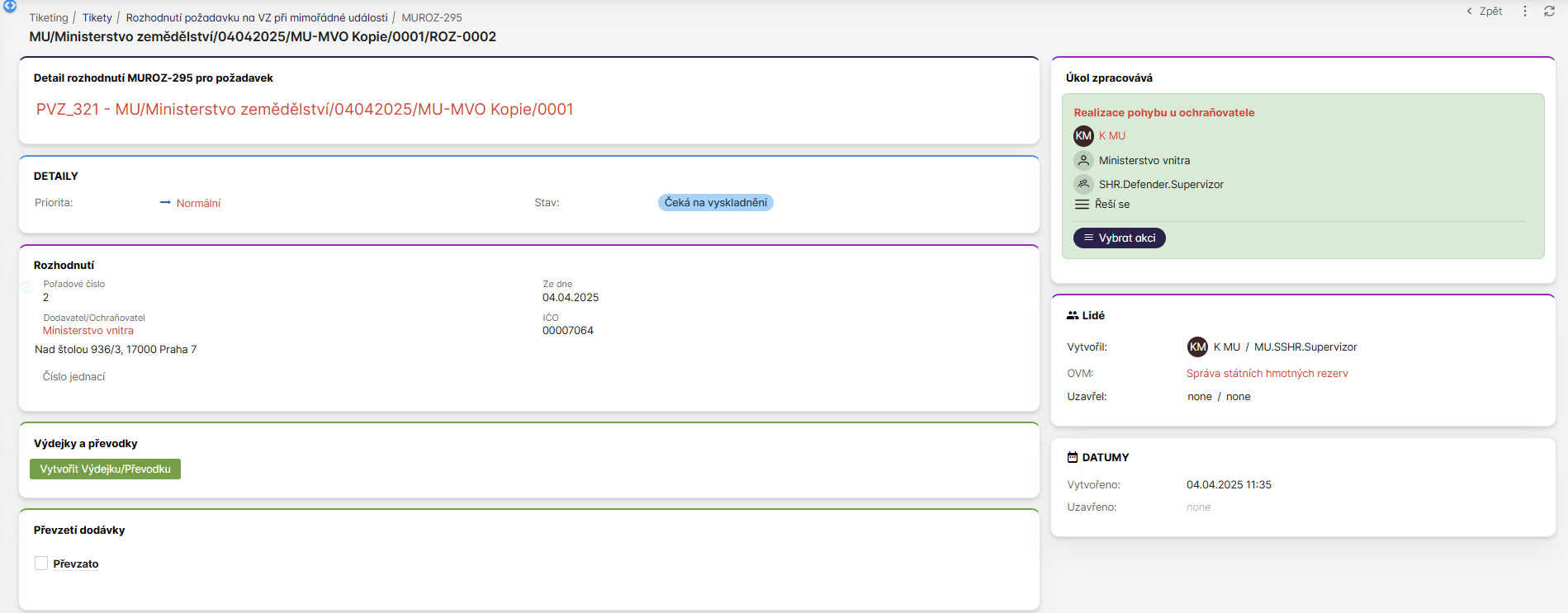Open the Vybrat akci dropdown
1568x613 pixels.
coord(1119,238)
